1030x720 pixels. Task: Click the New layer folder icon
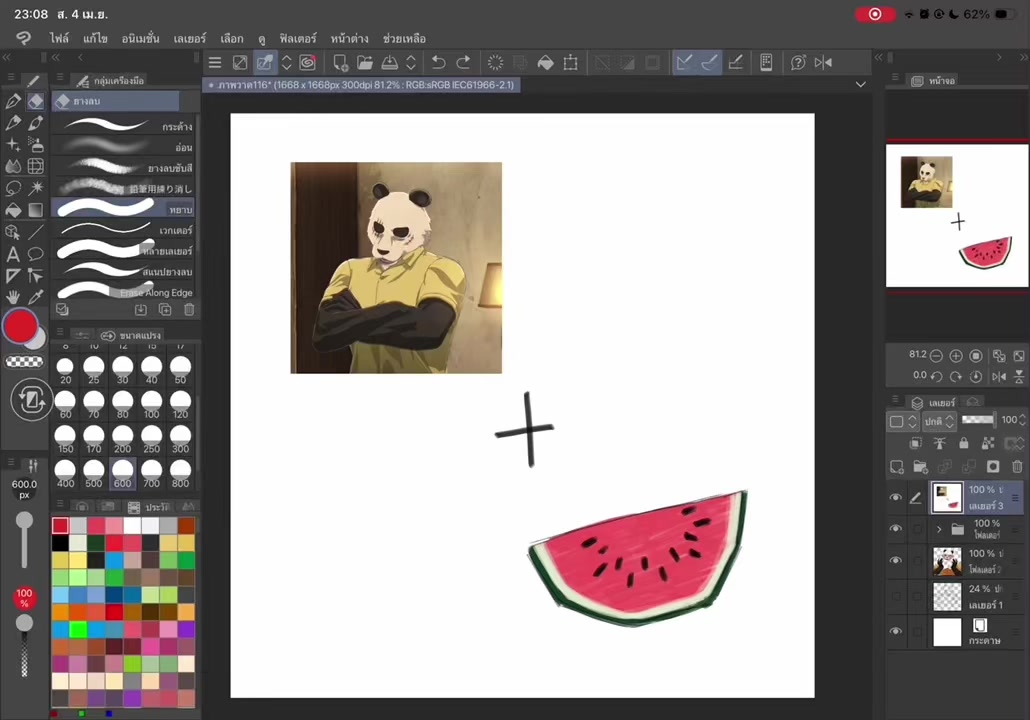(920, 467)
